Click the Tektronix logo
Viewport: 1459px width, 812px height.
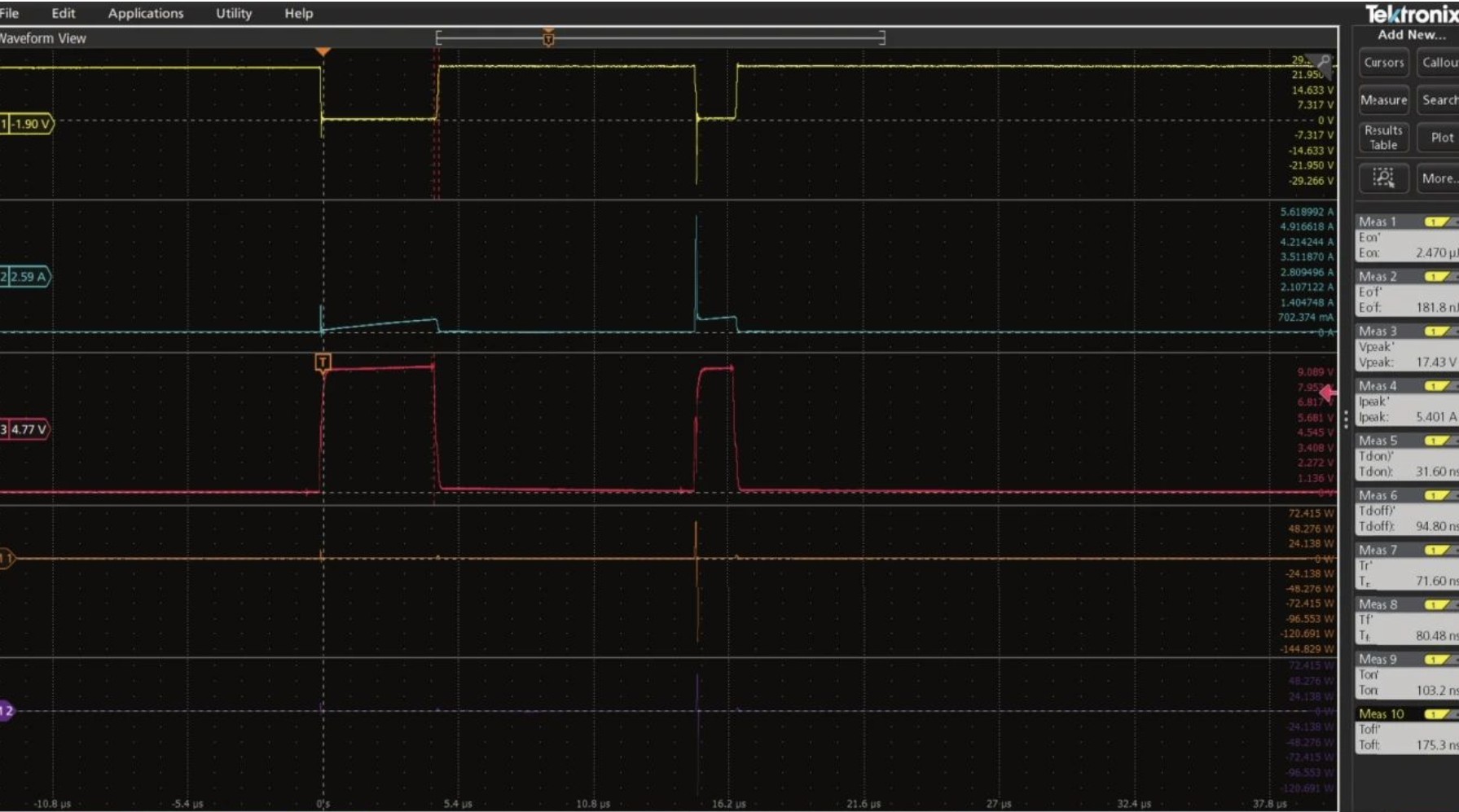[1412, 14]
